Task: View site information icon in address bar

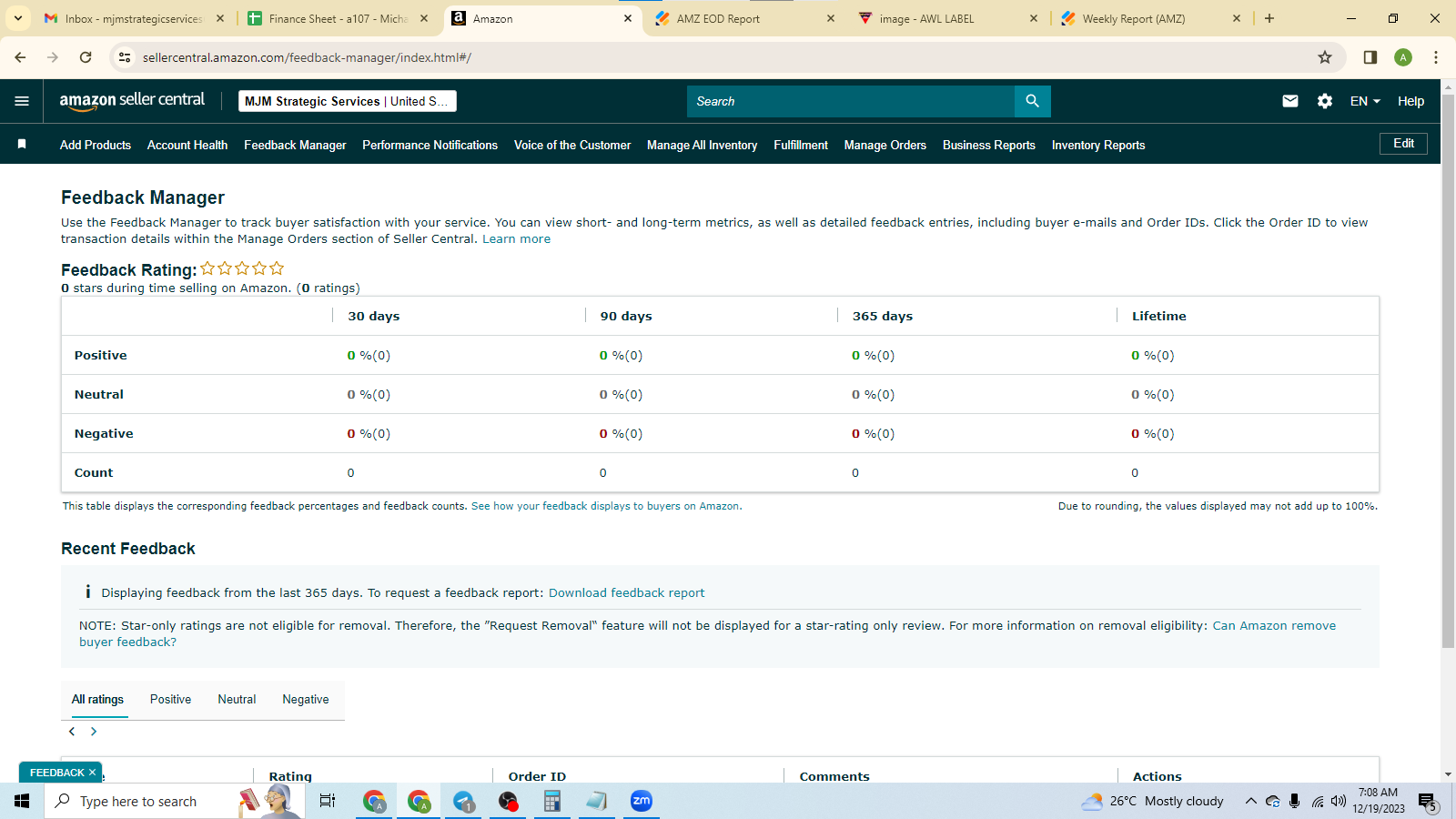Action: pyautogui.click(x=125, y=57)
